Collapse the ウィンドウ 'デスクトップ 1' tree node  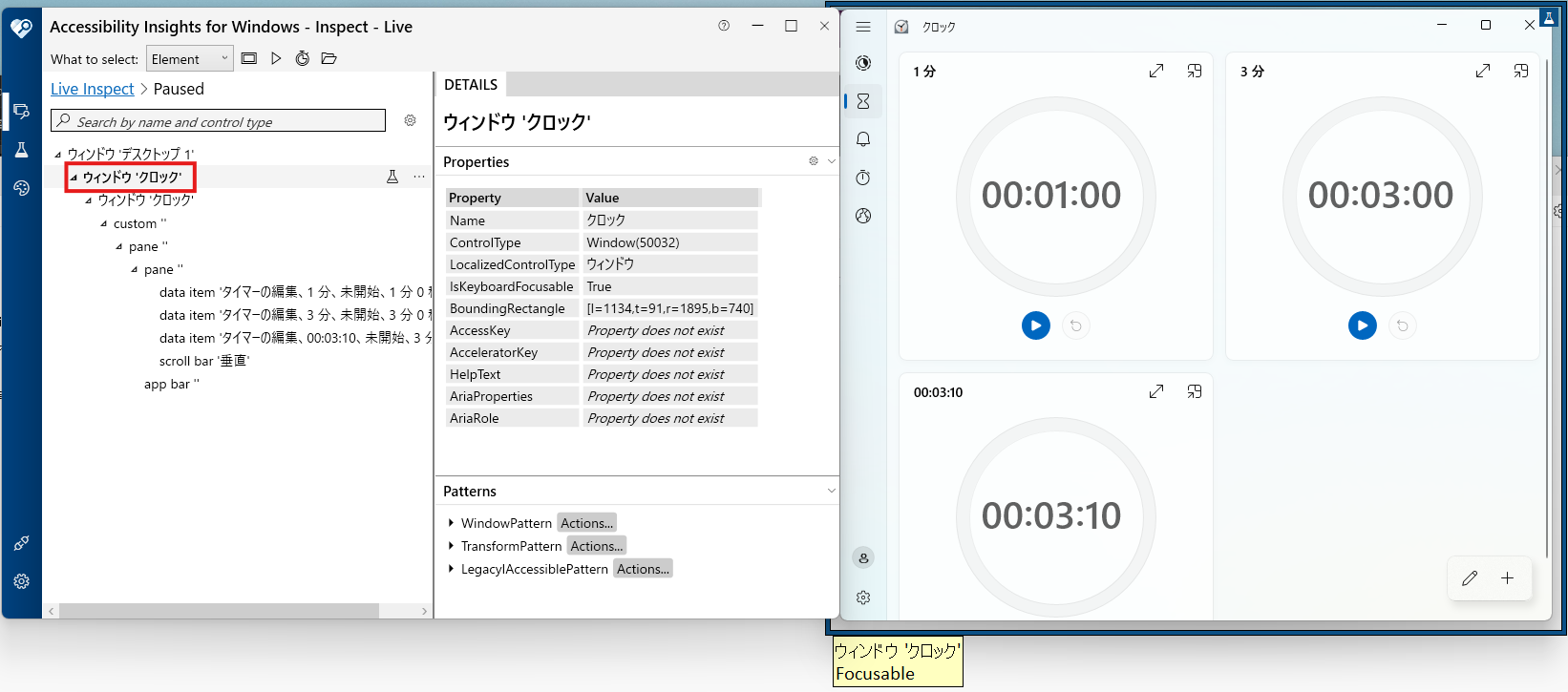[x=58, y=154]
